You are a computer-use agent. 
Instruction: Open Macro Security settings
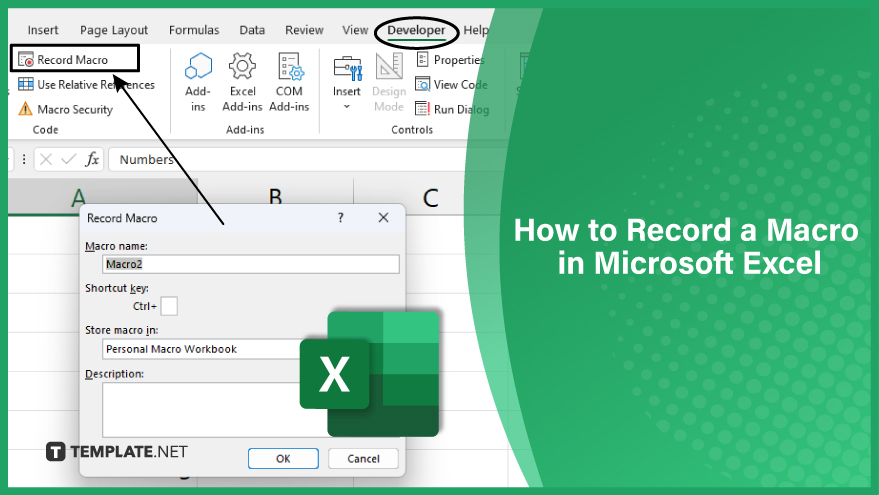click(66, 109)
